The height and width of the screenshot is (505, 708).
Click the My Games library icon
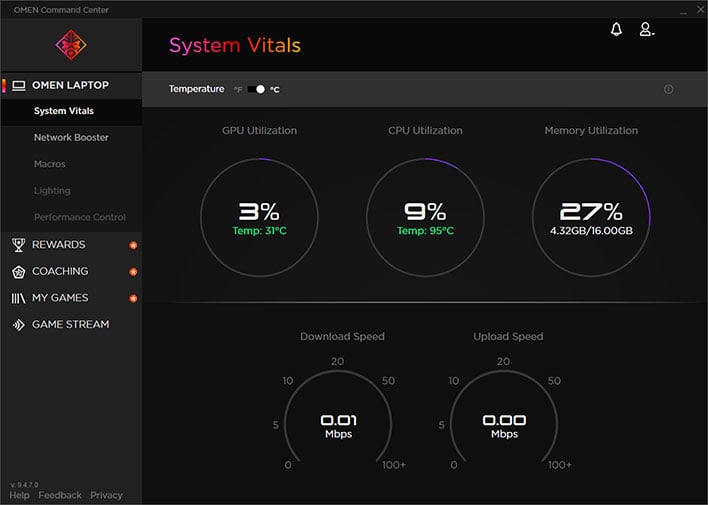coord(19,299)
